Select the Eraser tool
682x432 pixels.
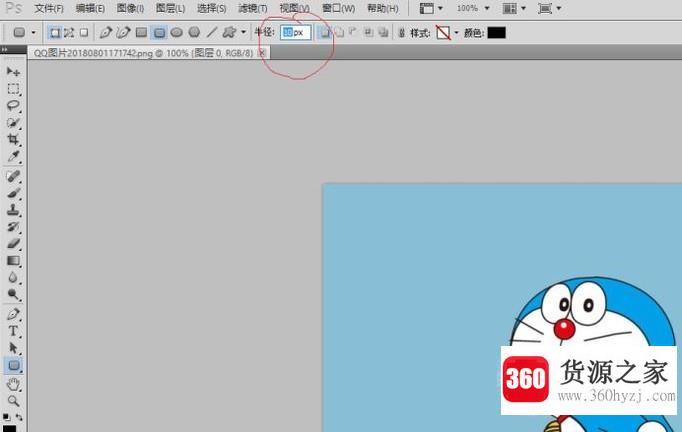point(13,244)
